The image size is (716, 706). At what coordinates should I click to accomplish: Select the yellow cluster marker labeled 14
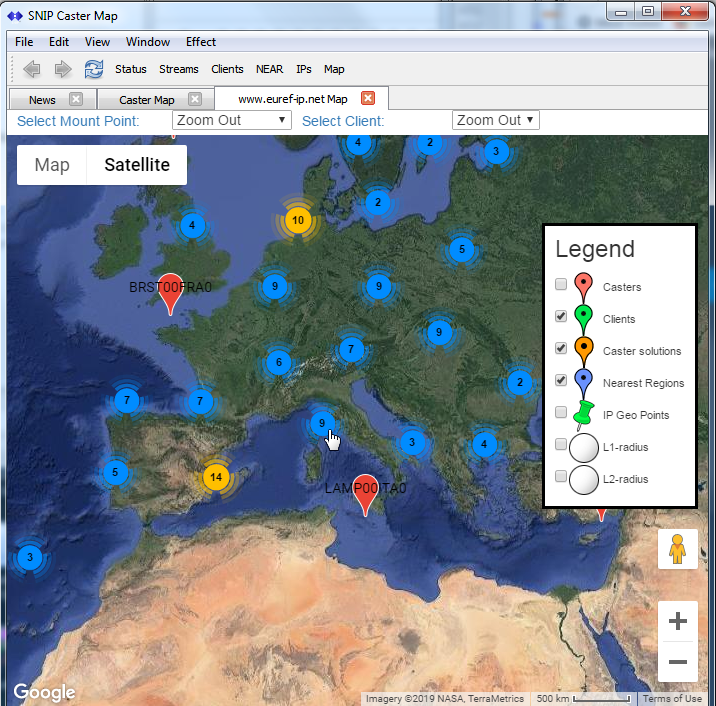point(216,477)
